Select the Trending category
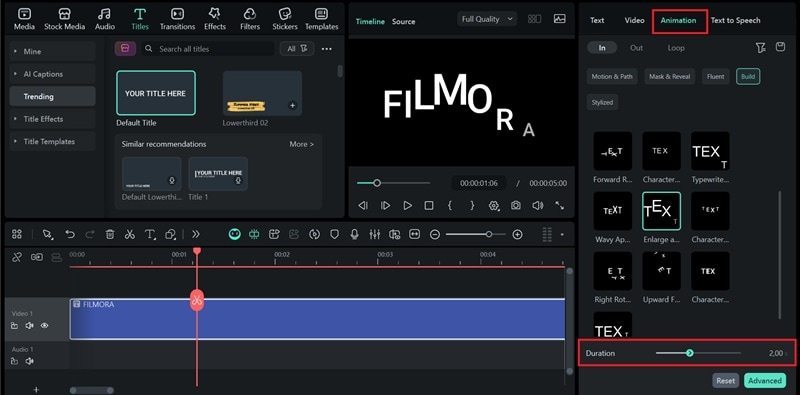Screen dimensions: 800x395 point(52,96)
